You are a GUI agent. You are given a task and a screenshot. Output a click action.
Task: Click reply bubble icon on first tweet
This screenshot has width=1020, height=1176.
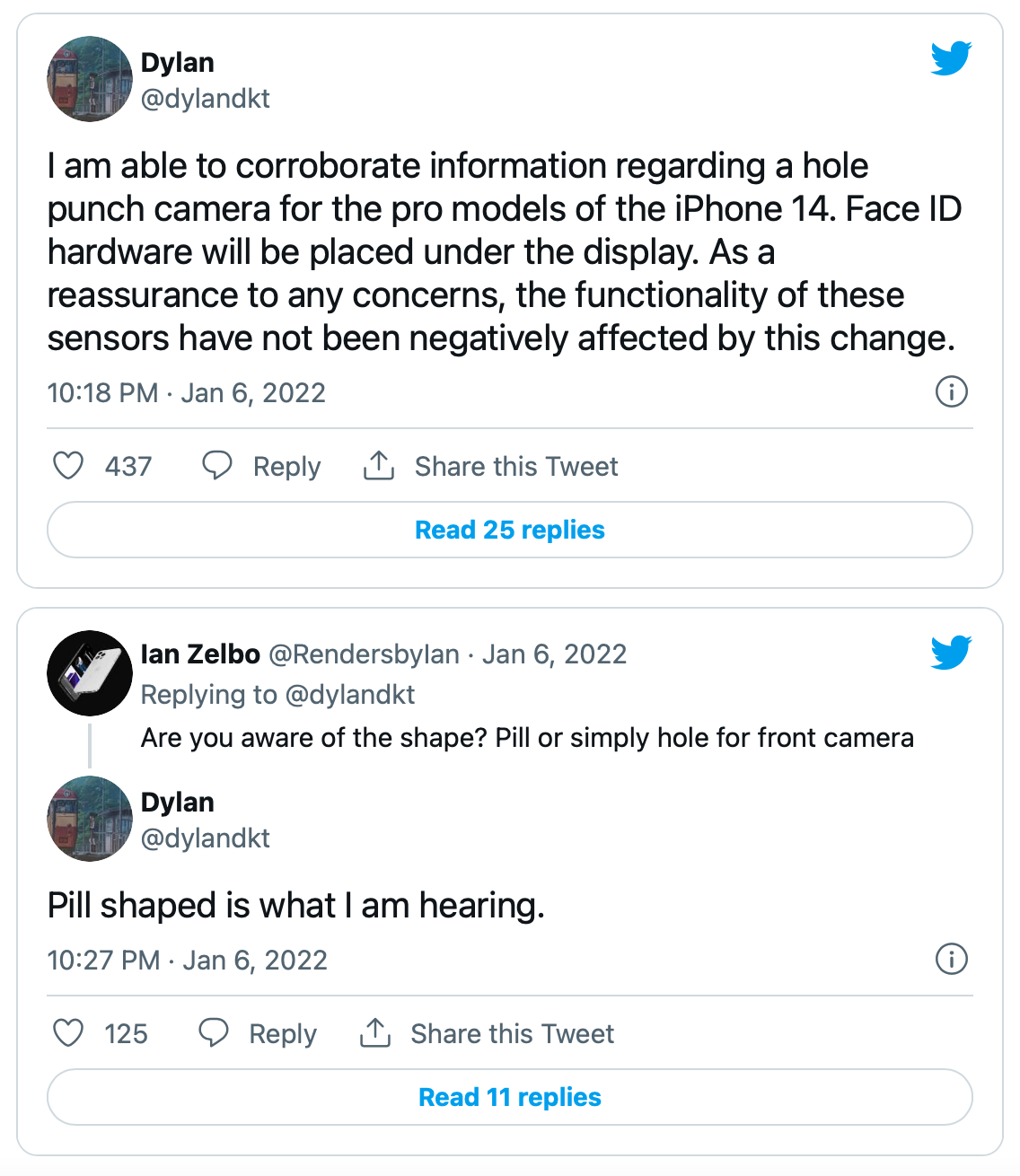point(216,466)
